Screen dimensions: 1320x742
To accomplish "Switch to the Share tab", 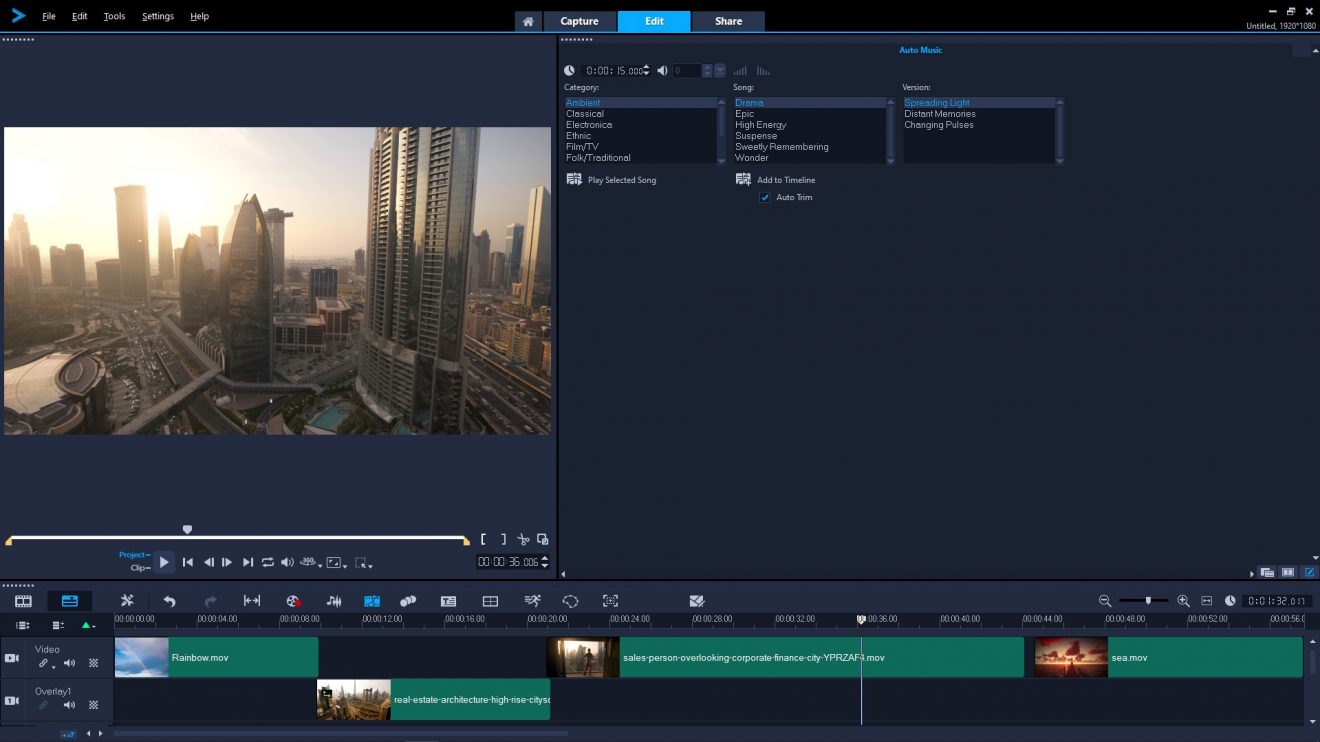I will pyautogui.click(x=728, y=20).
